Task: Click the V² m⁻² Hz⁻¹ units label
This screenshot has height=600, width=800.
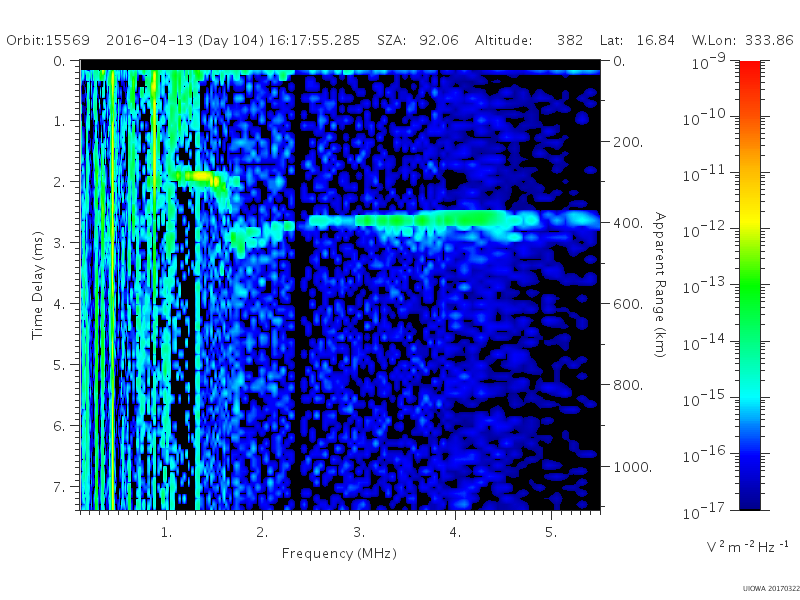Action: coord(747,546)
